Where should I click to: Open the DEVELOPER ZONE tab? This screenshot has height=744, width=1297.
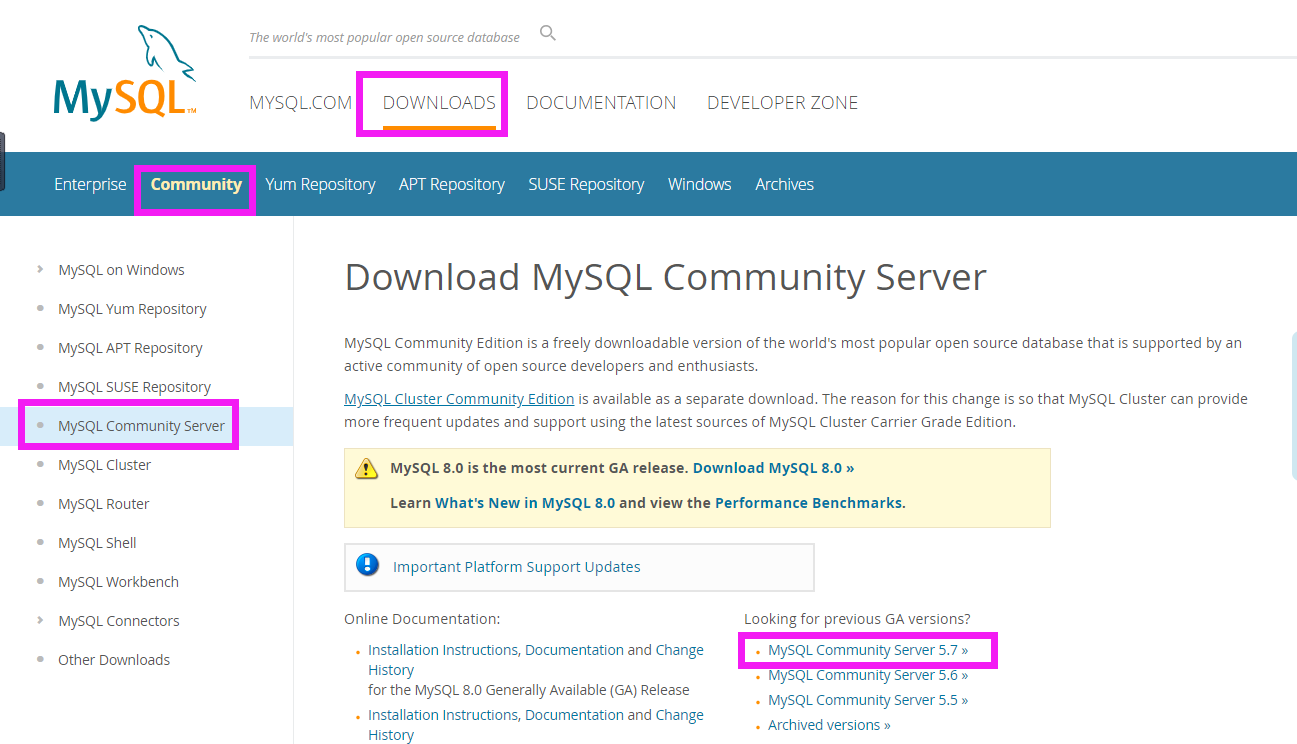[782, 103]
